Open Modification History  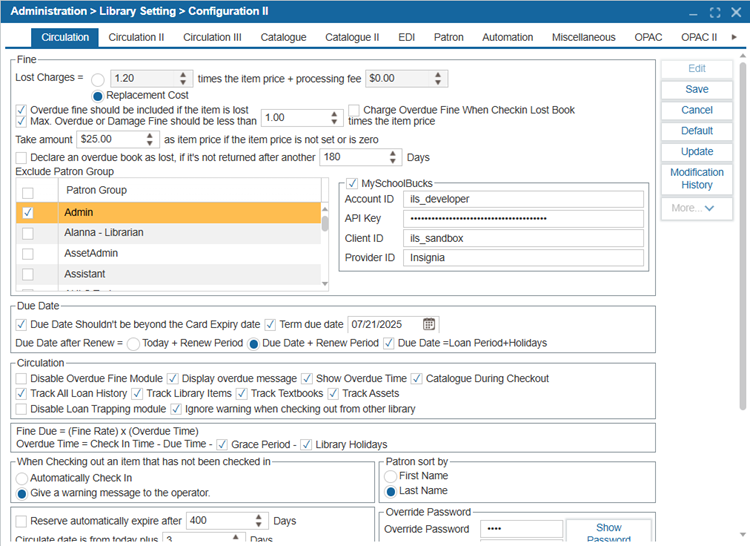click(697, 179)
